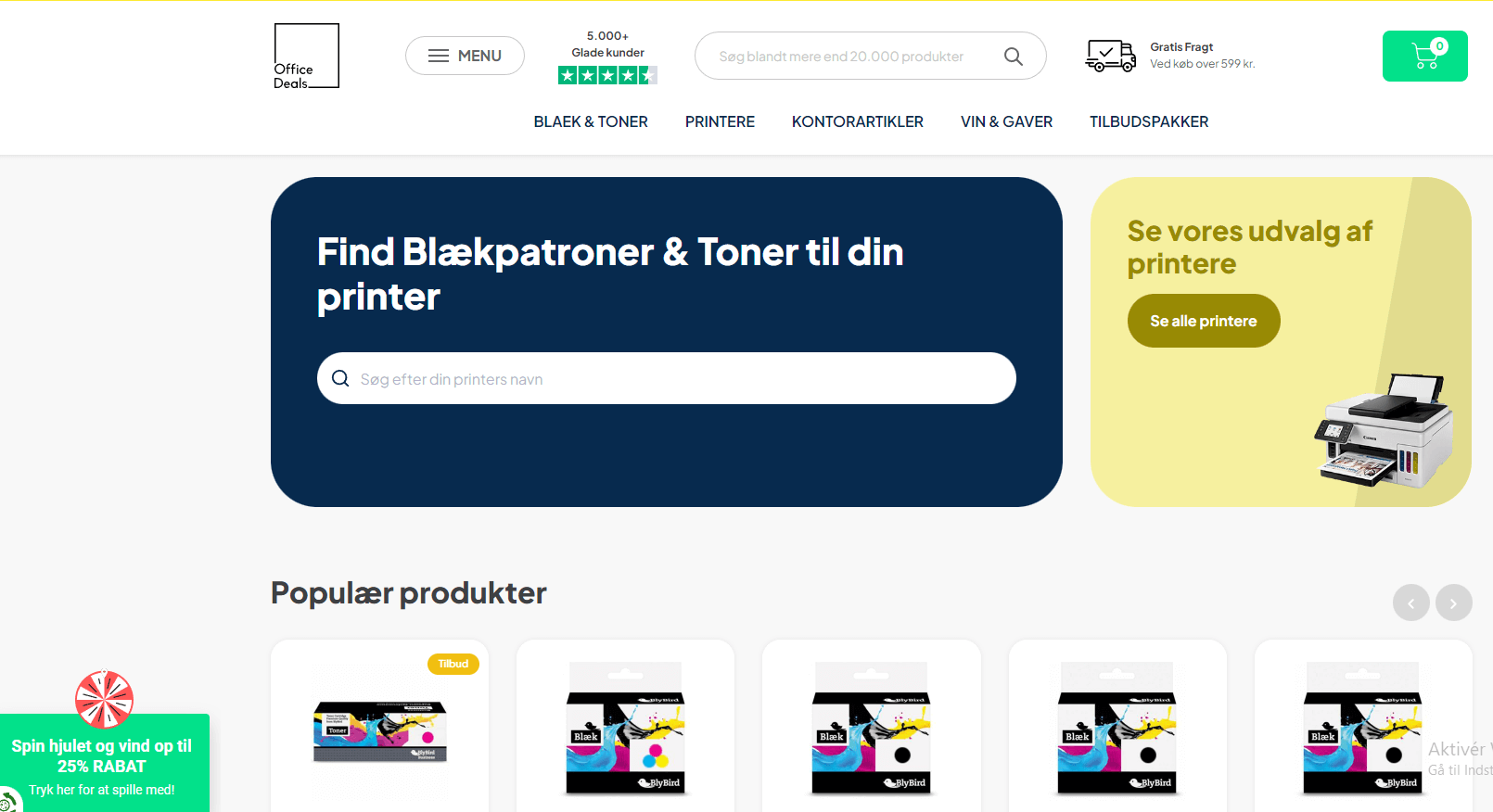Open the spin wheel icon
Viewport: 1493px width, 812px height.
pyautogui.click(x=104, y=699)
